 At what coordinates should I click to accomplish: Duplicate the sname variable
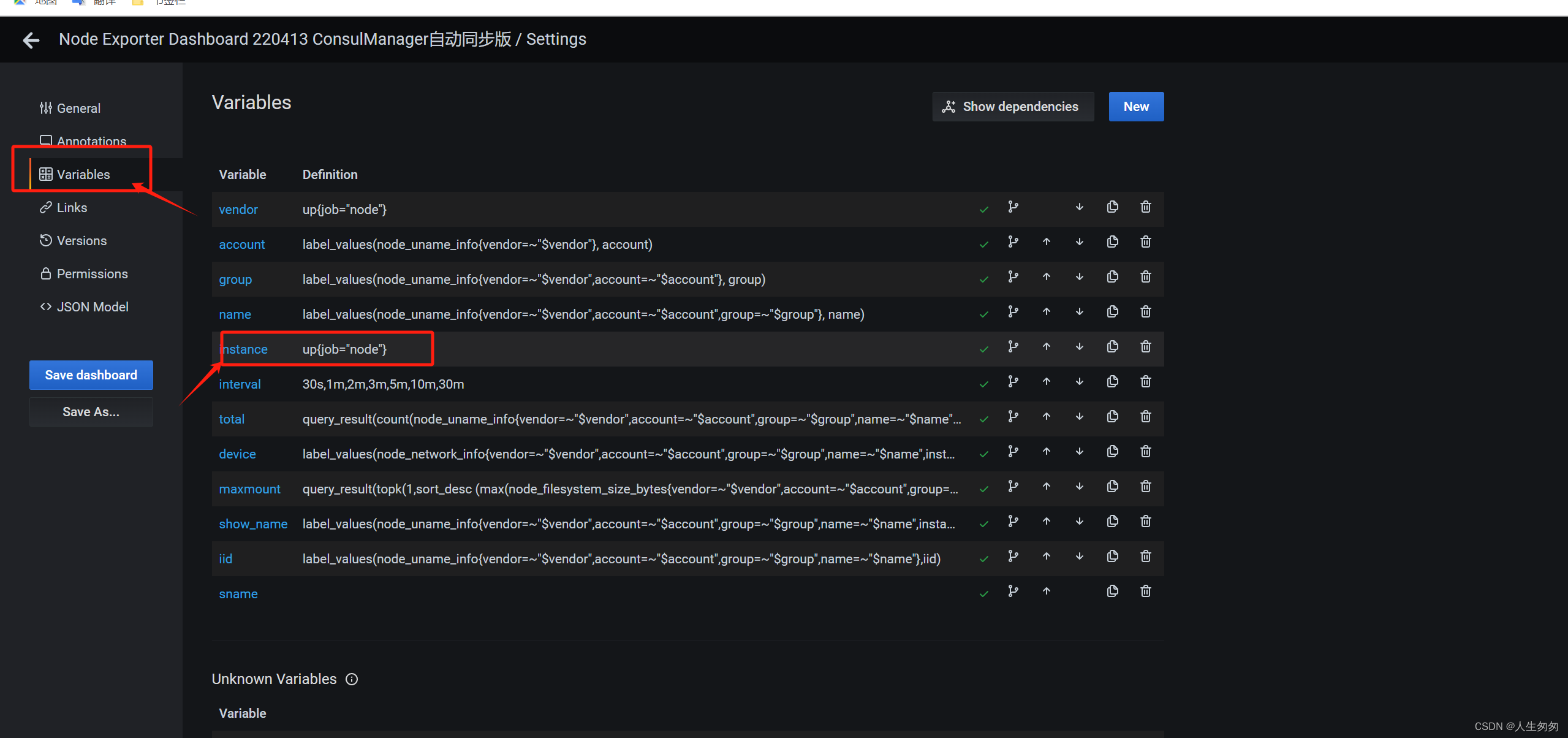pyautogui.click(x=1112, y=592)
